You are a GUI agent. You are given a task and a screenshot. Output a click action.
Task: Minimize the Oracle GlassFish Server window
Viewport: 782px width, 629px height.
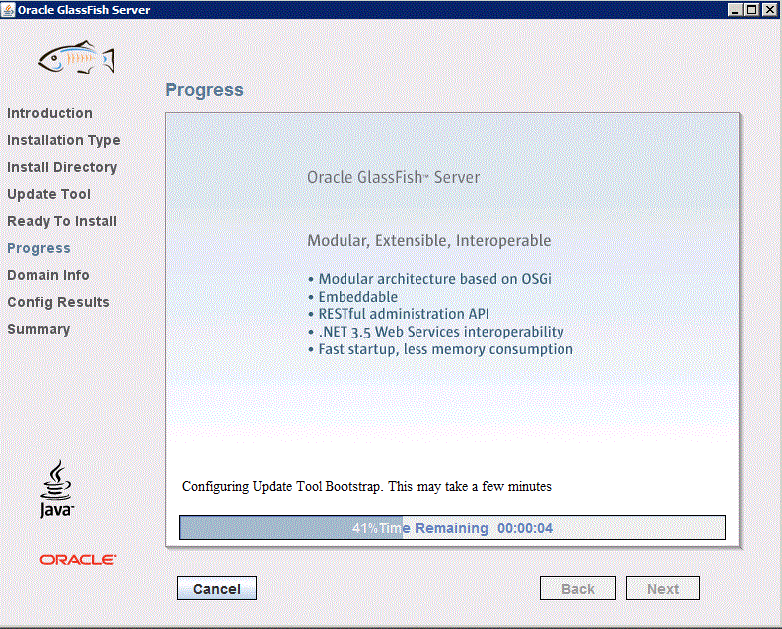735,9
